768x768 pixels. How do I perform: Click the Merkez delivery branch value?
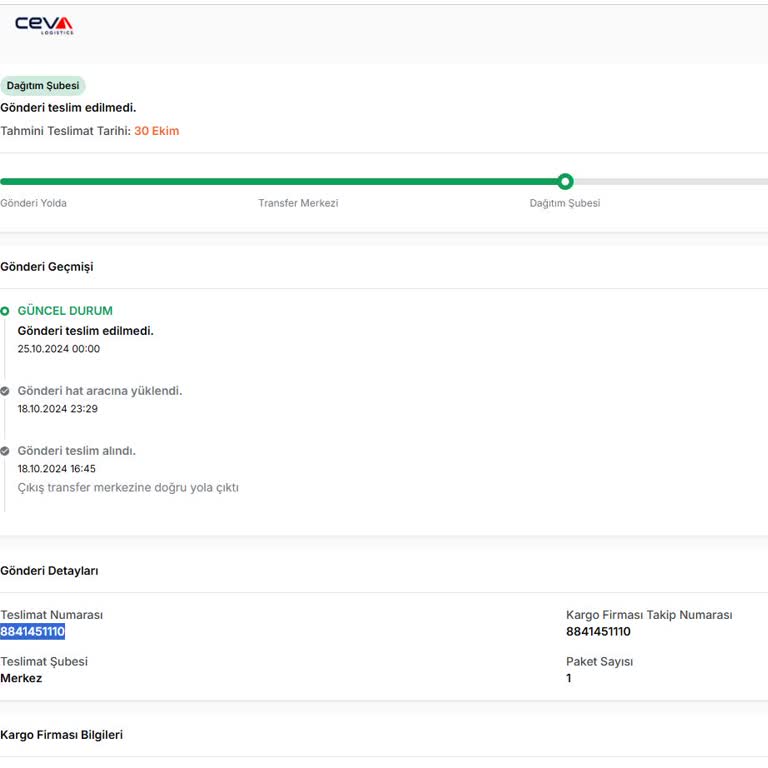[21, 678]
